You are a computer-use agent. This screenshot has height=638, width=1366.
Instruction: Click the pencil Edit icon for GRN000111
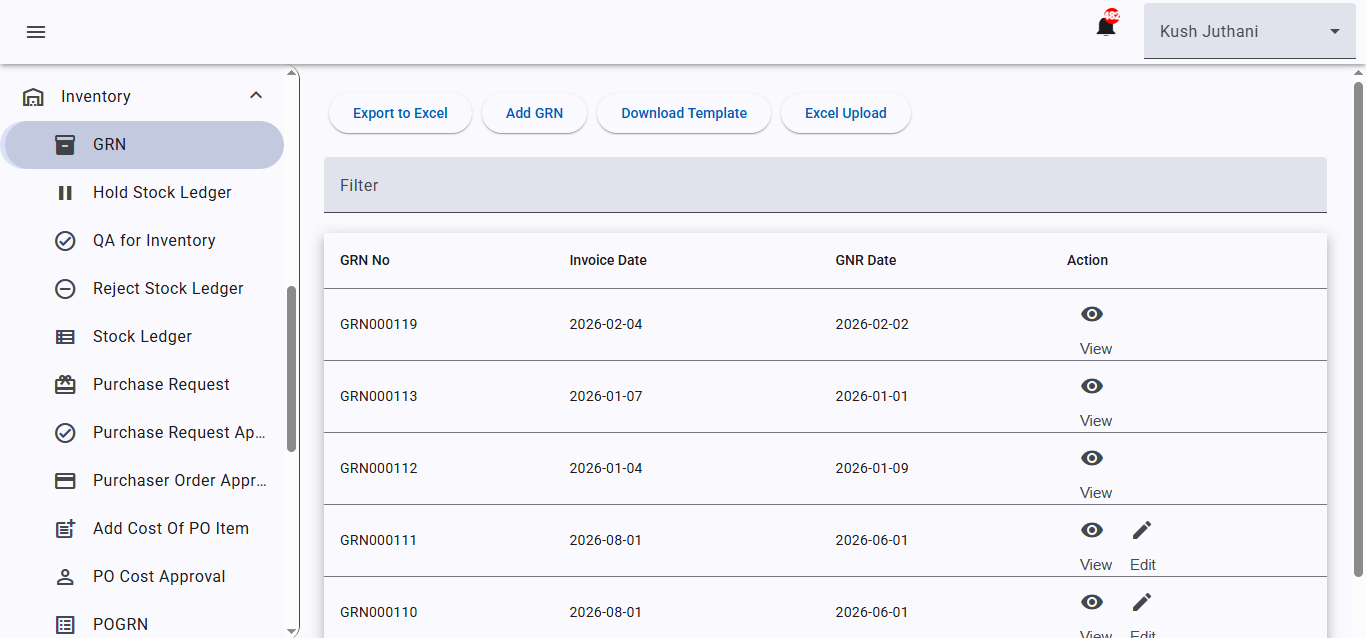tap(1142, 530)
